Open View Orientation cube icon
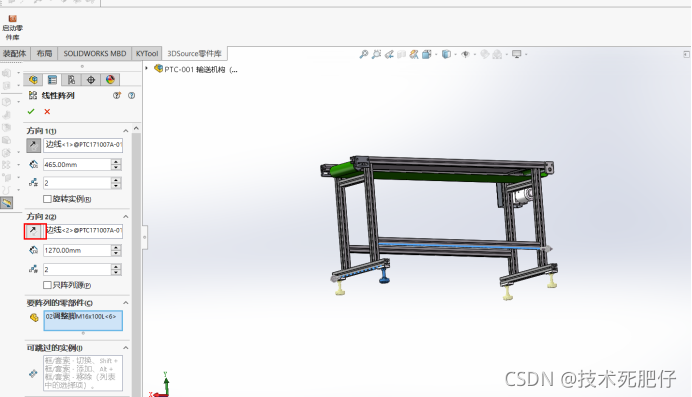 click(x=426, y=54)
